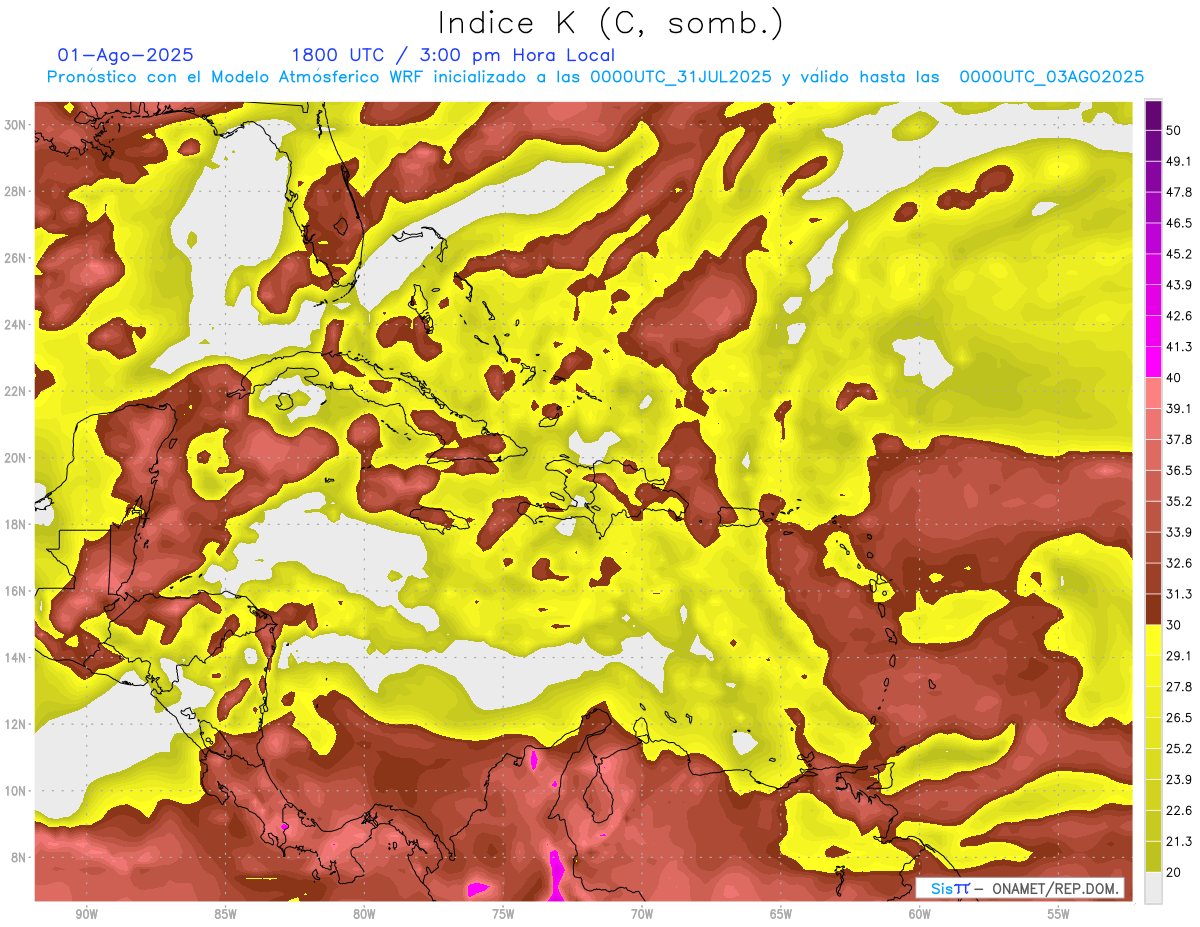Click the '37.8' color bar label

point(1179,439)
